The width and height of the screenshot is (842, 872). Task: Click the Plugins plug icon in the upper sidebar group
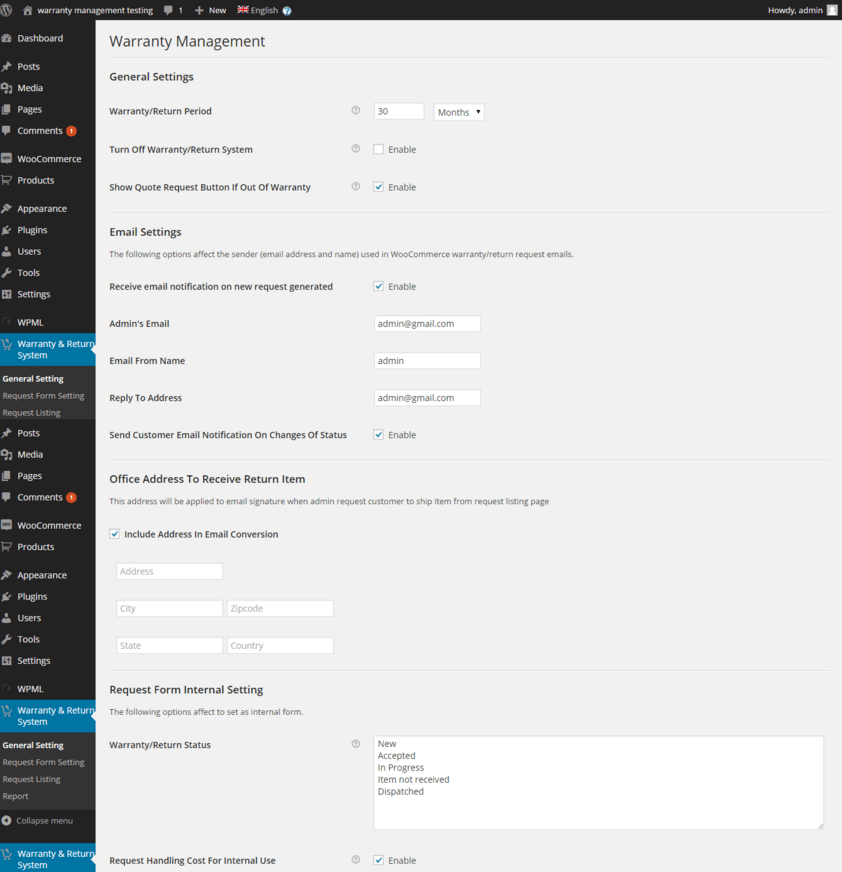(7, 230)
